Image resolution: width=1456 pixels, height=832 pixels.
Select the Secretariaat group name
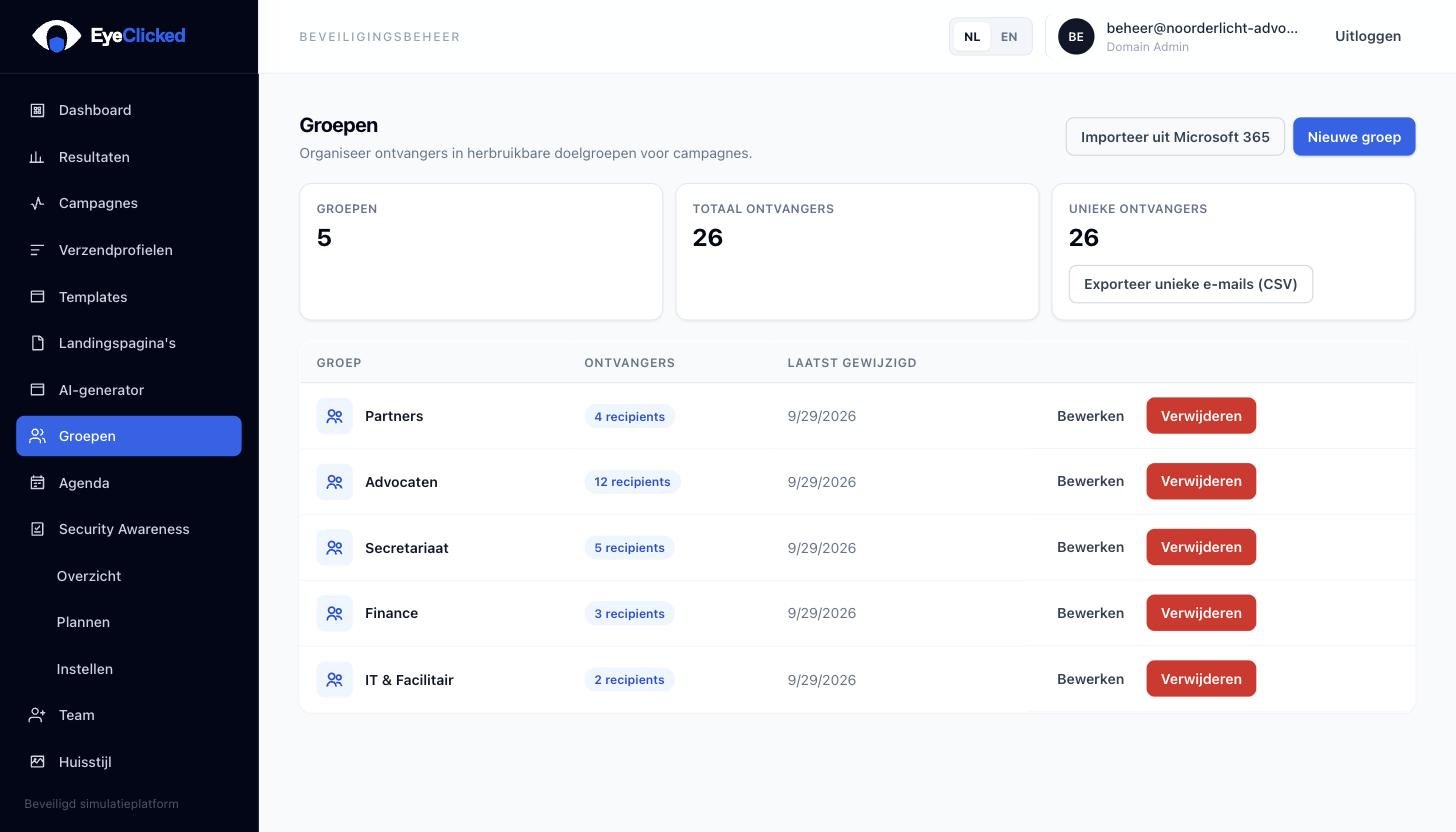(406, 548)
